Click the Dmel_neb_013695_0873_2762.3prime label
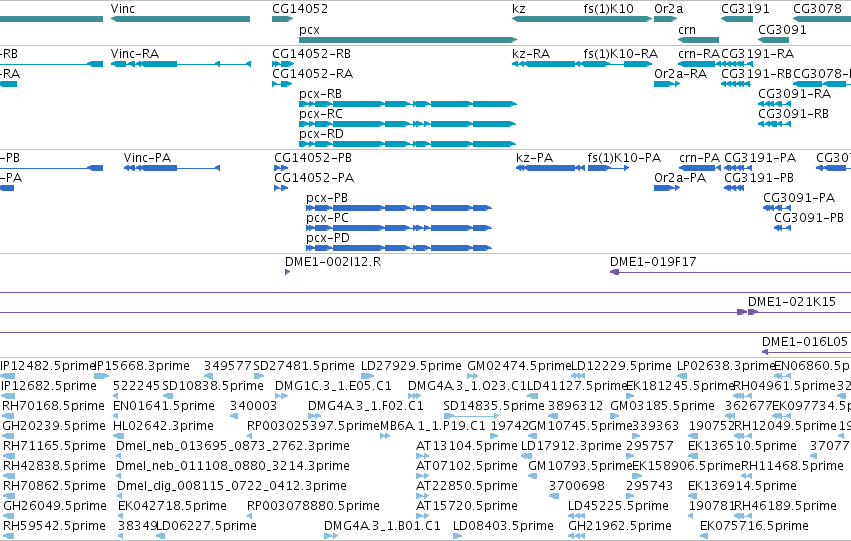Screen dimensions: 851x541 click(x=233, y=445)
